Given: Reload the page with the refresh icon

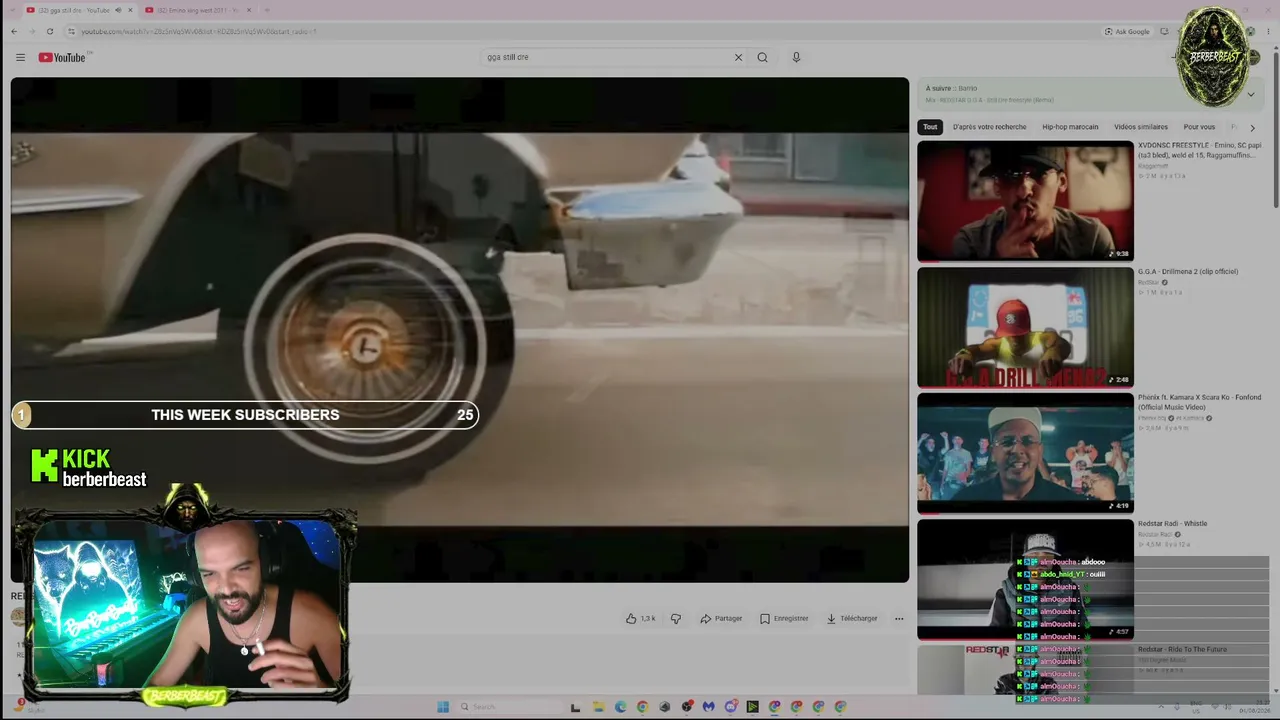Looking at the screenshot, I should [x=49, y=31].
